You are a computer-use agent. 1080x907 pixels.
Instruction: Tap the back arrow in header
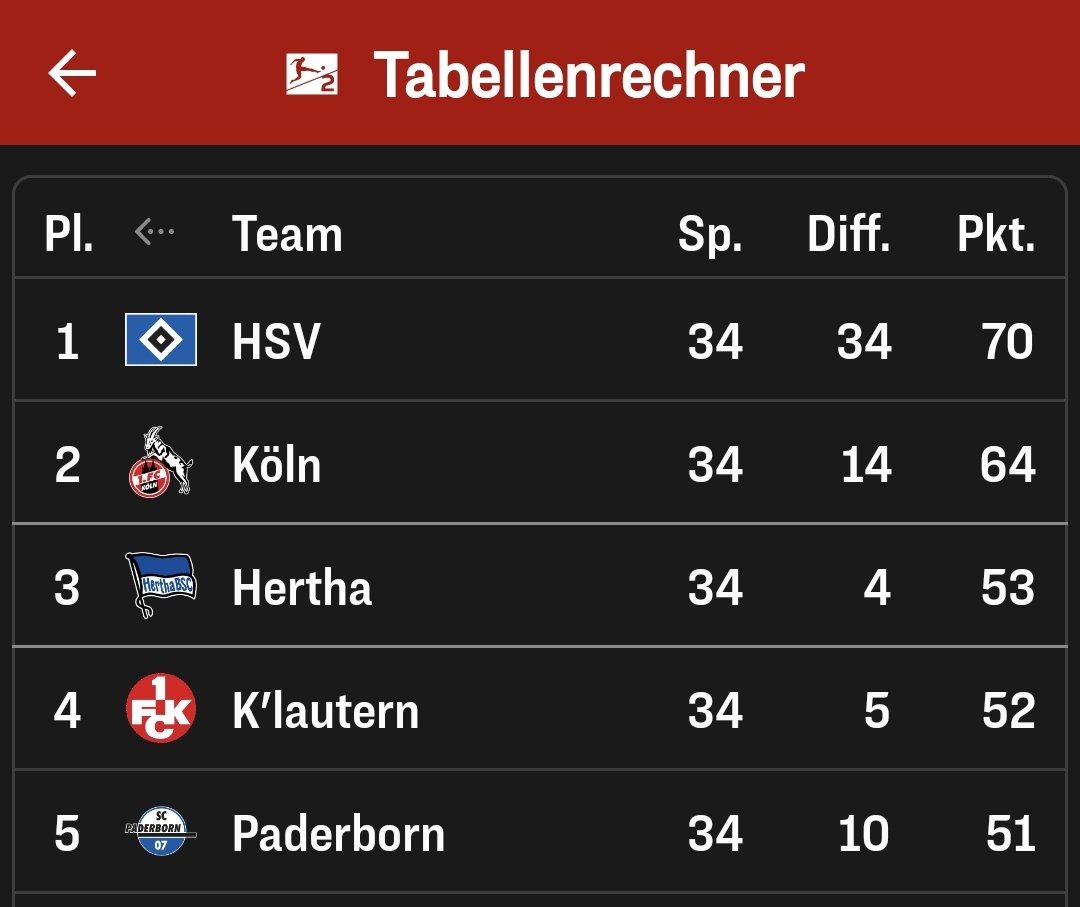click(x=72, y=72)
